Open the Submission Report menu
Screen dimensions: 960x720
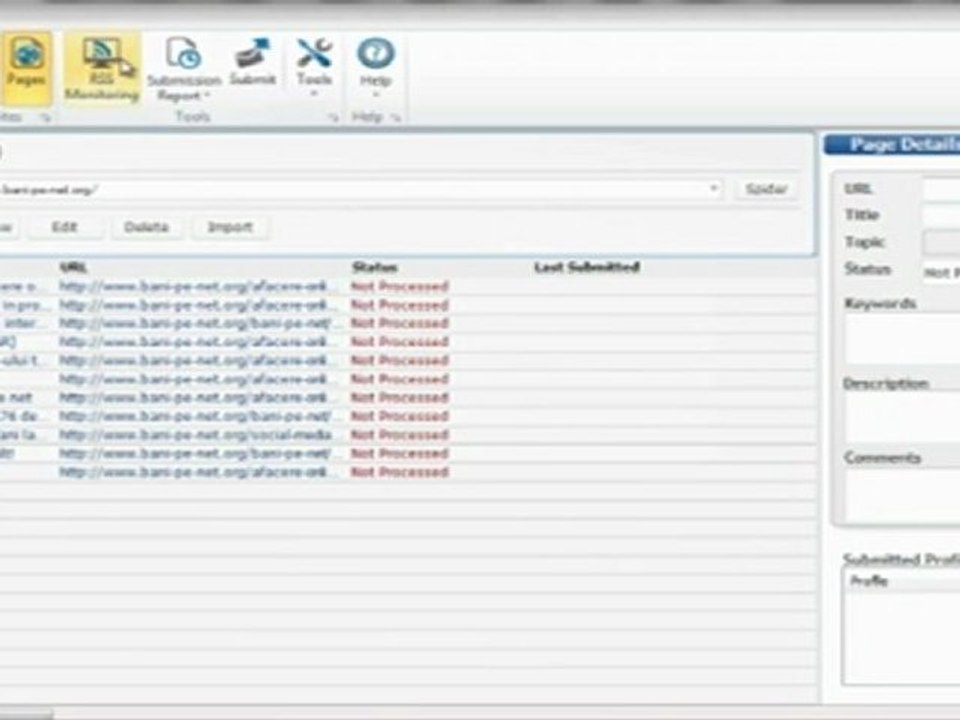(x=184, y=69)
